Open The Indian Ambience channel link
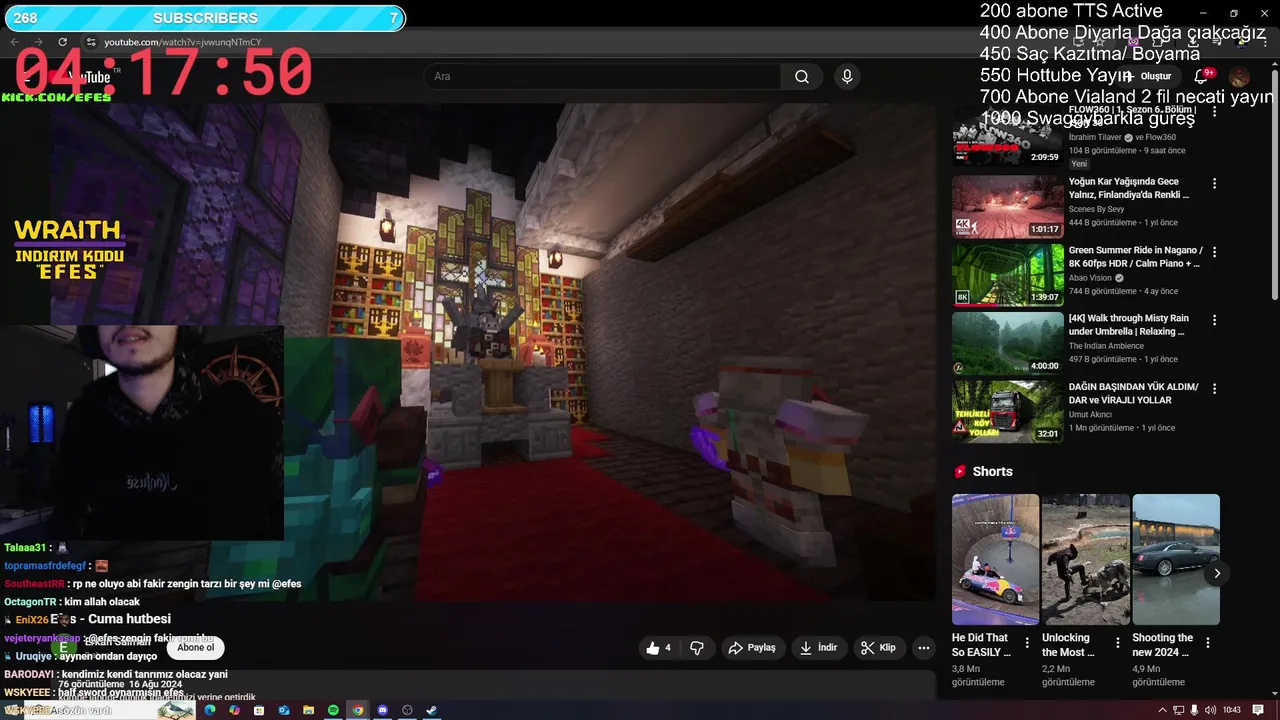1280x720 pixels. click(x=1106, y=346)
